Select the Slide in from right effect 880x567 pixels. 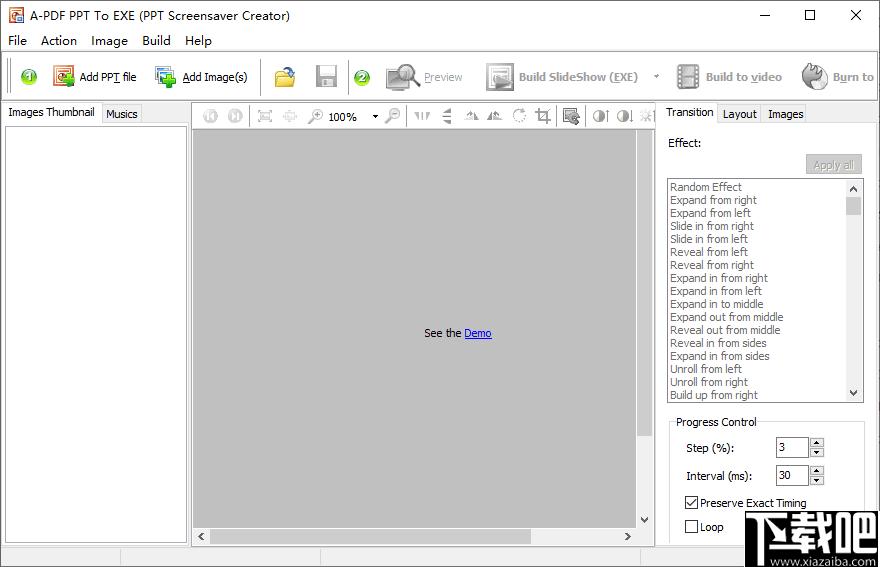click(x=712, y=226)
